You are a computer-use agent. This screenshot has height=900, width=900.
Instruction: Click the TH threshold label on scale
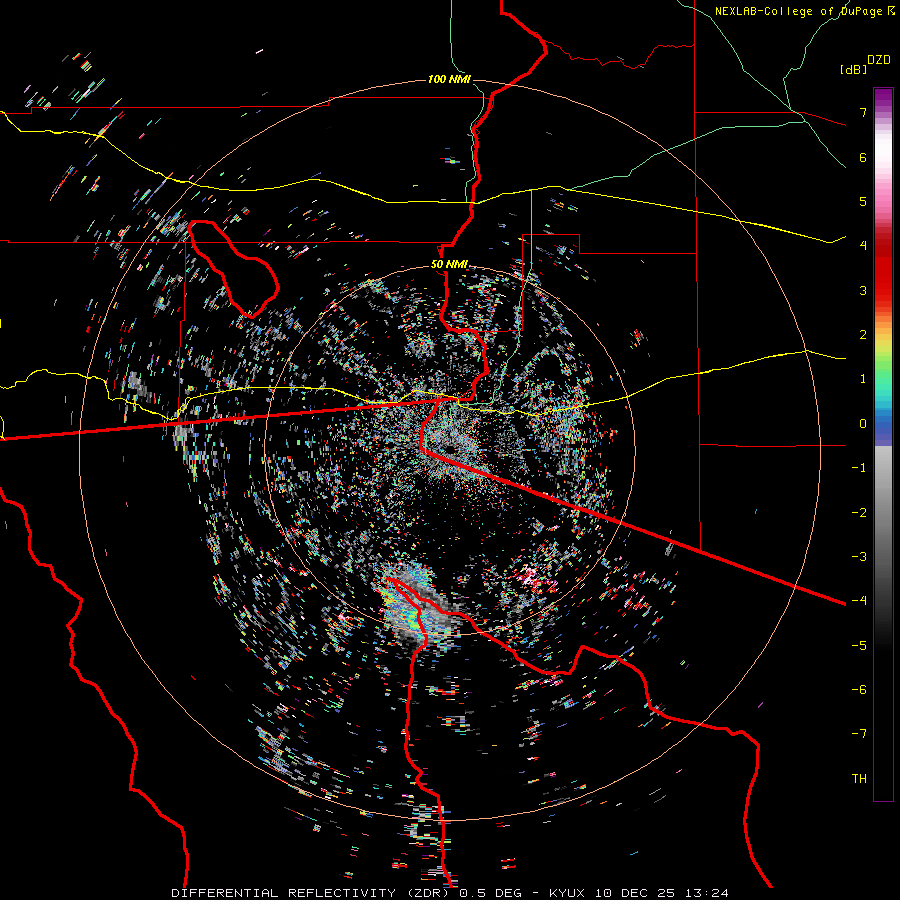(859, 779)
